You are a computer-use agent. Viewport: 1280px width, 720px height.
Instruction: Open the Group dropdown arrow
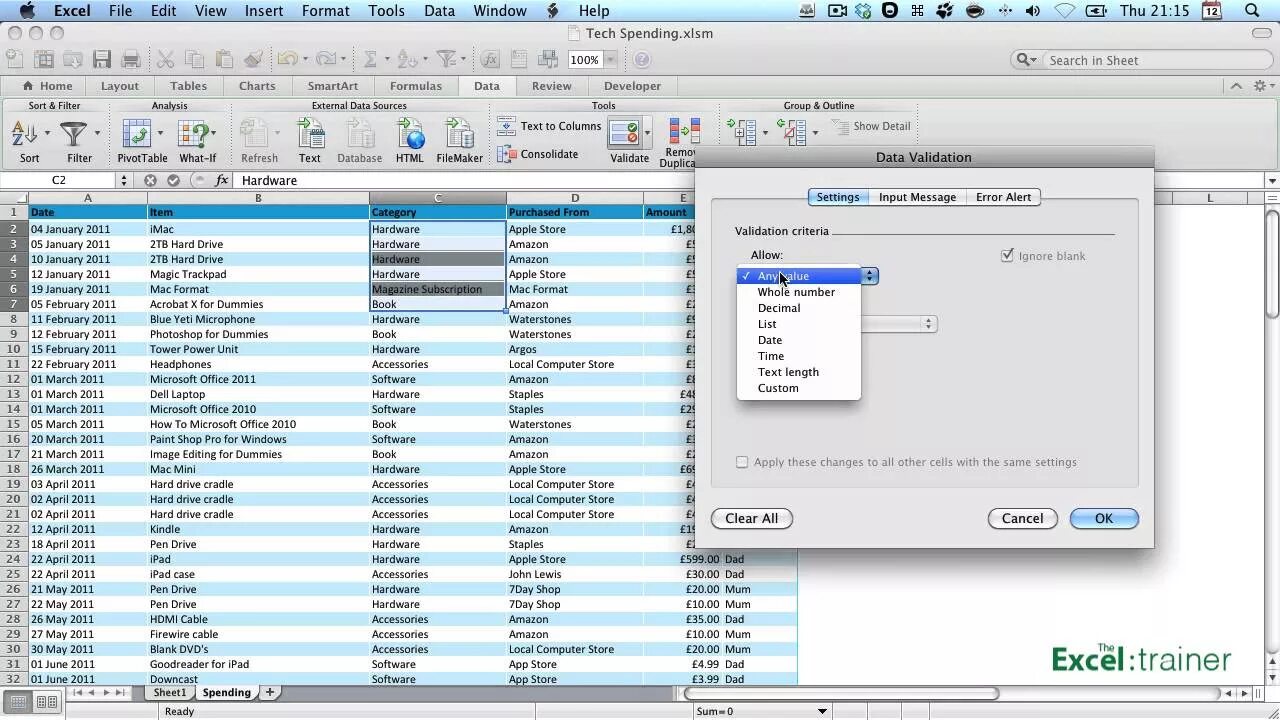pos(765,132)
